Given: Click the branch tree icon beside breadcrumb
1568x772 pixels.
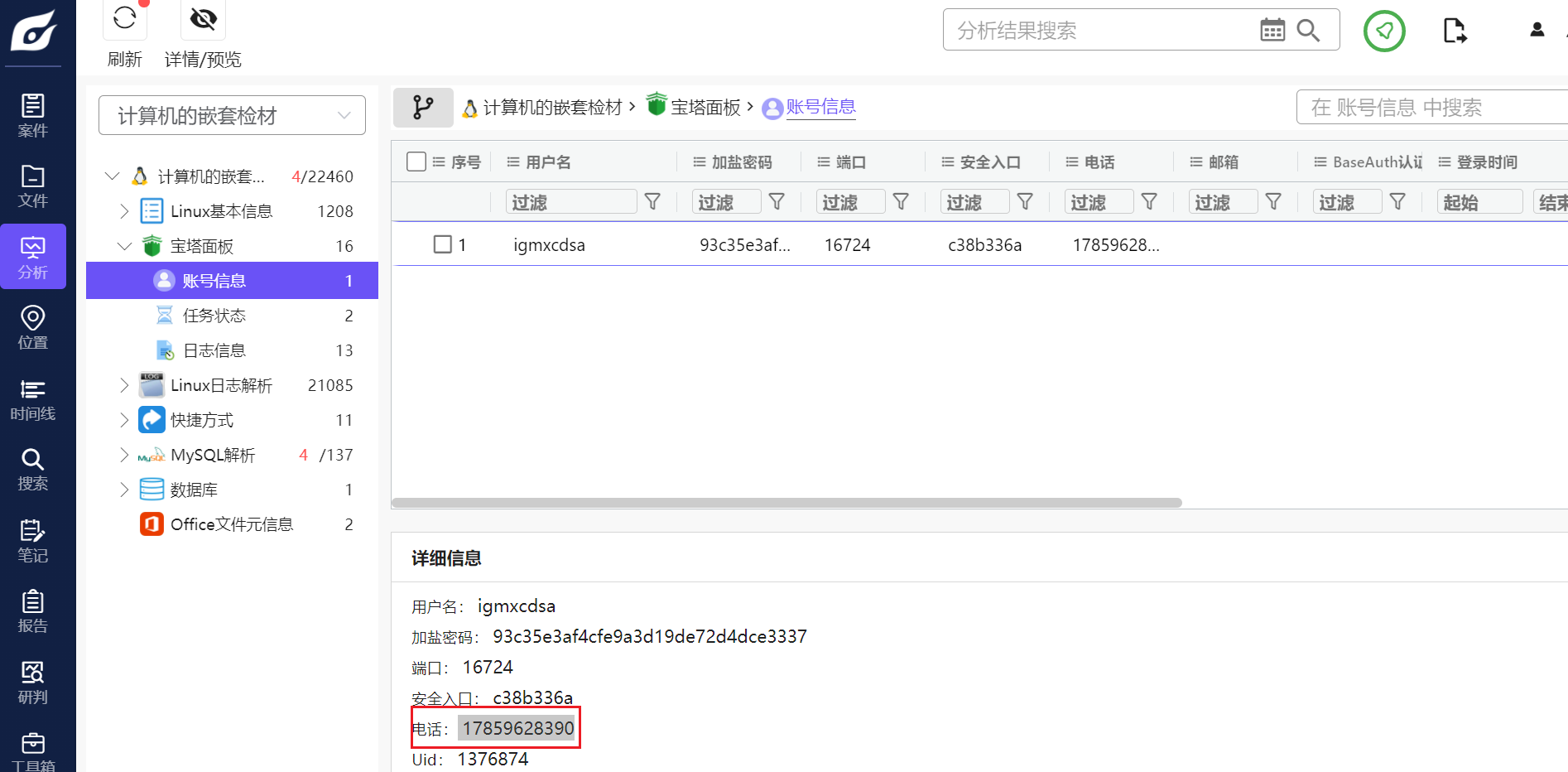Looking at the screenshot, I should [423, 108].
